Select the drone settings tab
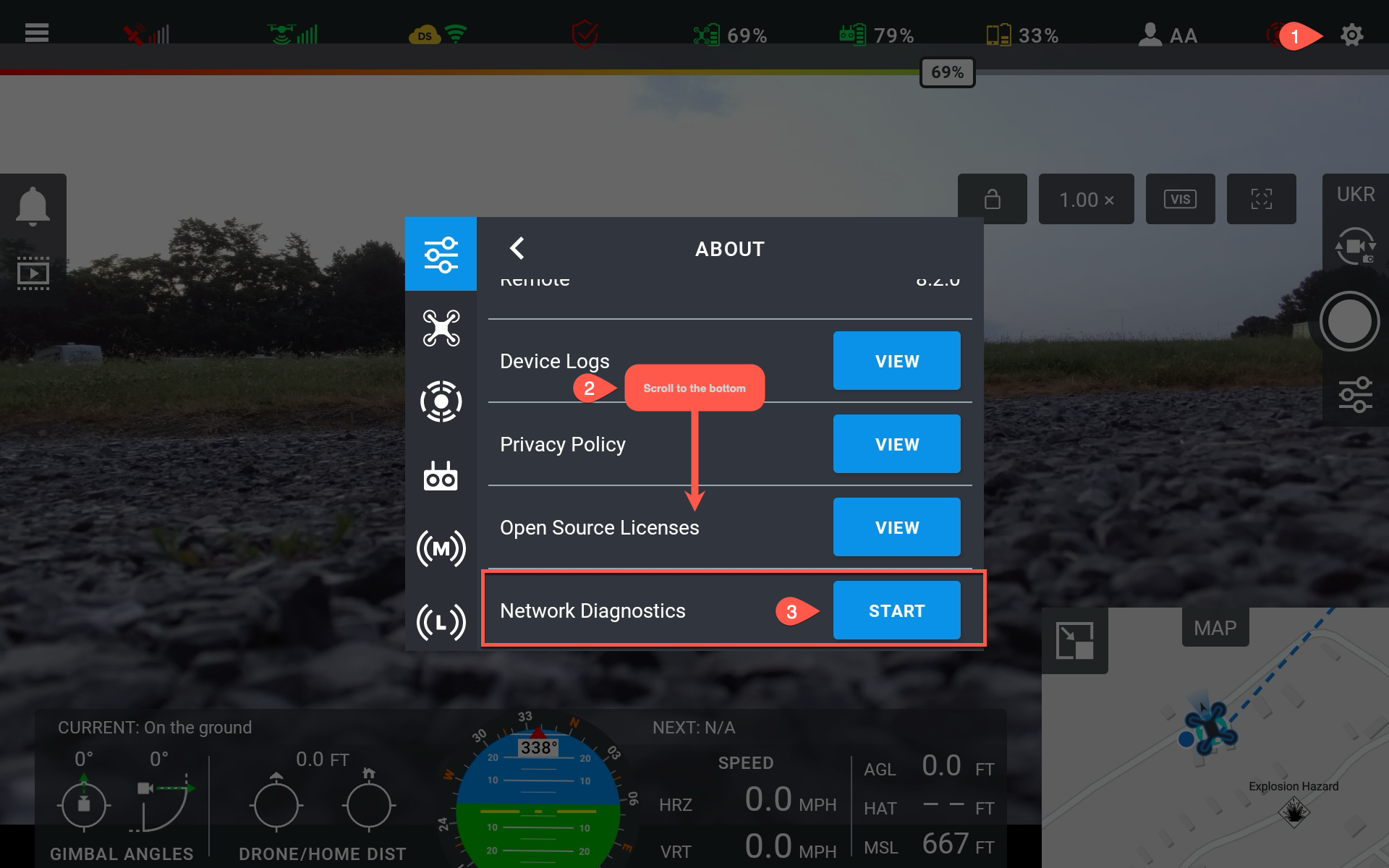1389x868 pixels. pos(441,328)
